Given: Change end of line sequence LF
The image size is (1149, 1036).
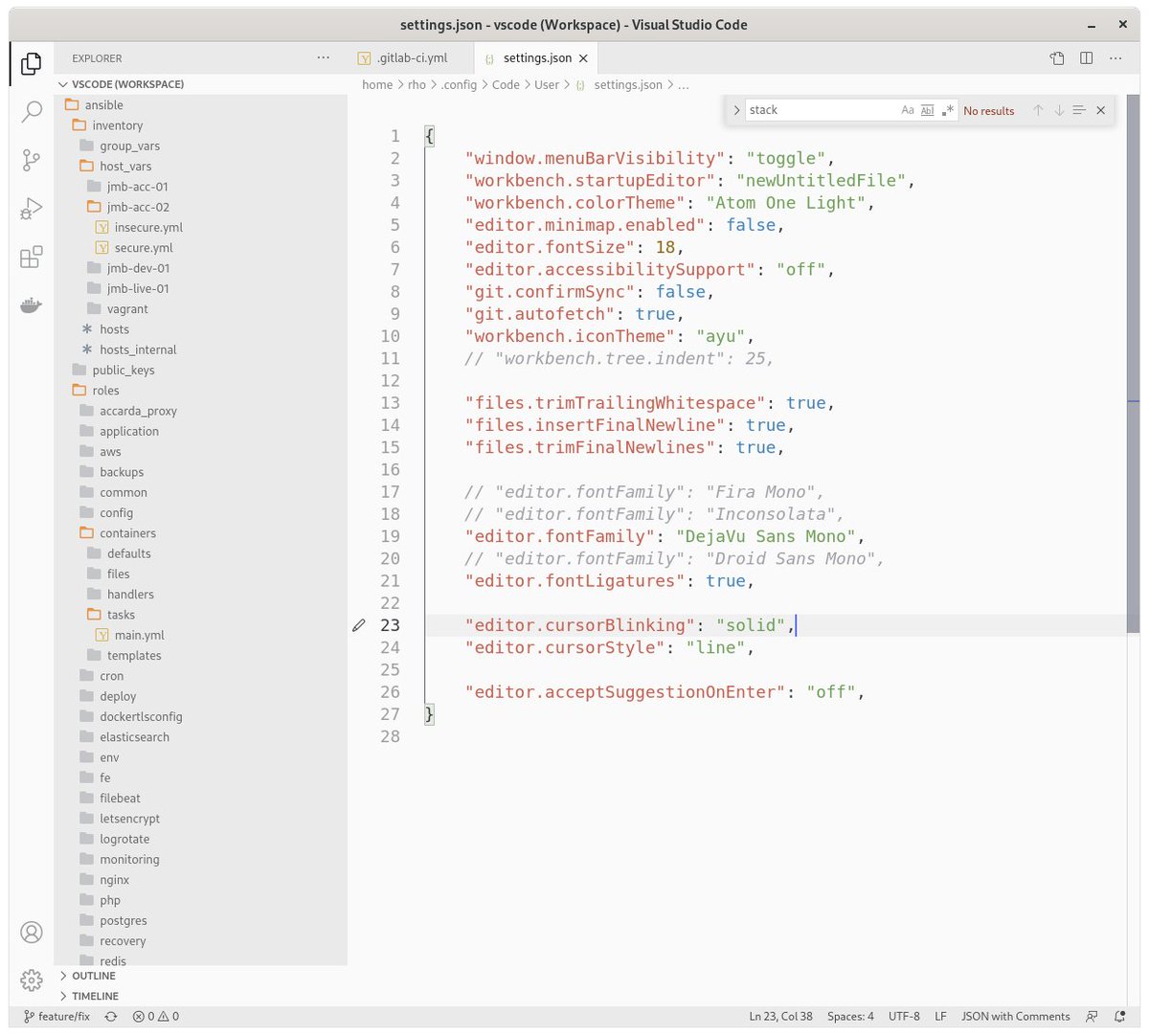Looking at the screenshot, I should 940,1017.
